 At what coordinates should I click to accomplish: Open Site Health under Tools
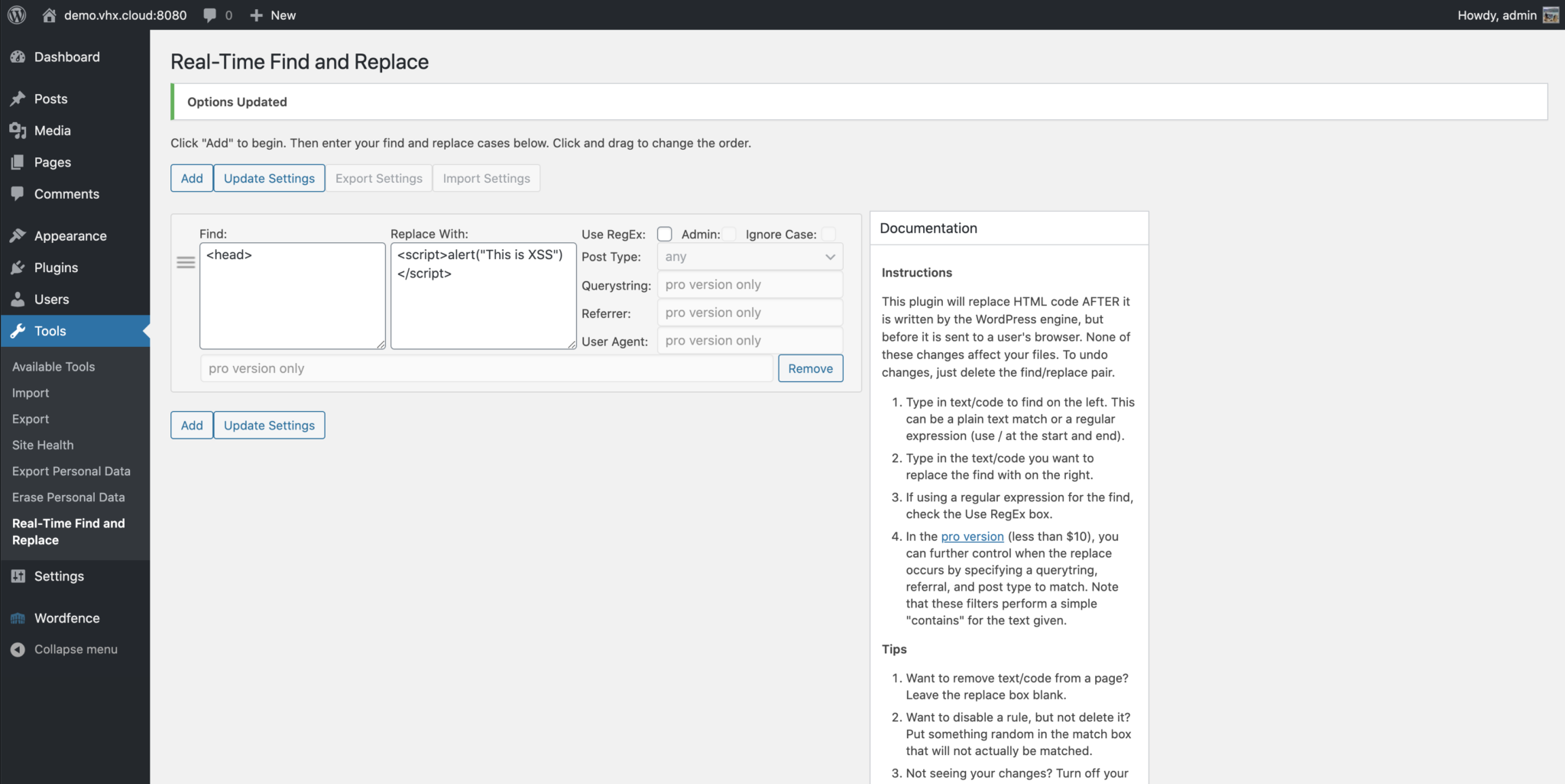coord(43,445)
